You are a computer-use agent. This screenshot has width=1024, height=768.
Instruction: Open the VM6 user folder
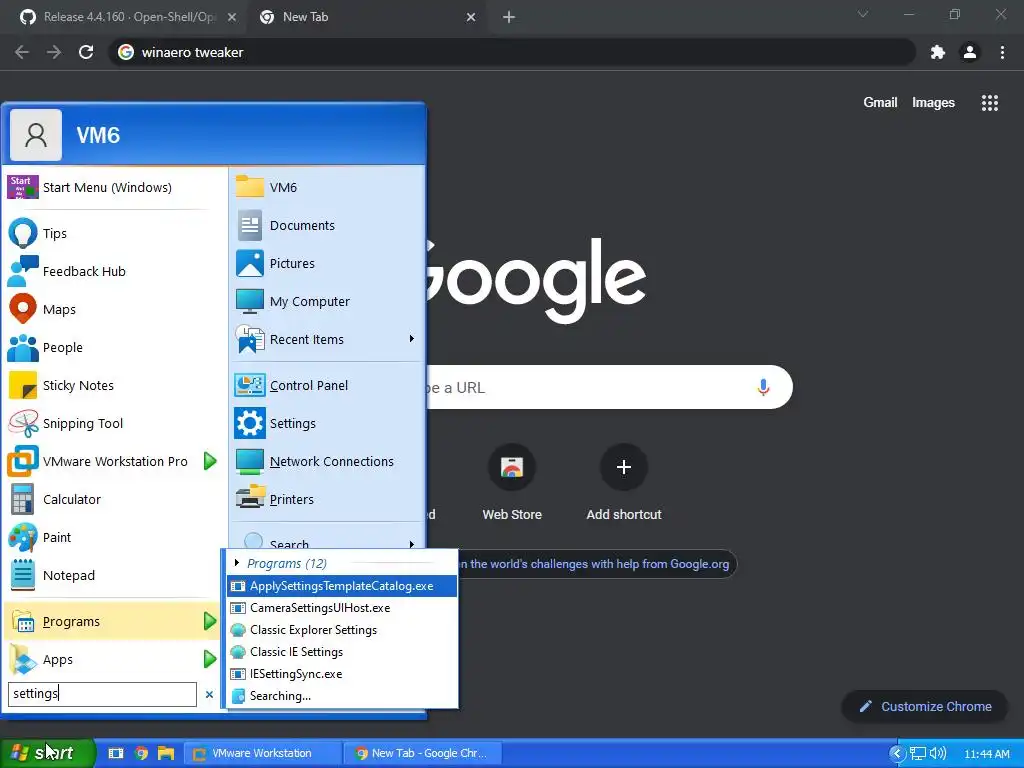click(x=327, y=187)
